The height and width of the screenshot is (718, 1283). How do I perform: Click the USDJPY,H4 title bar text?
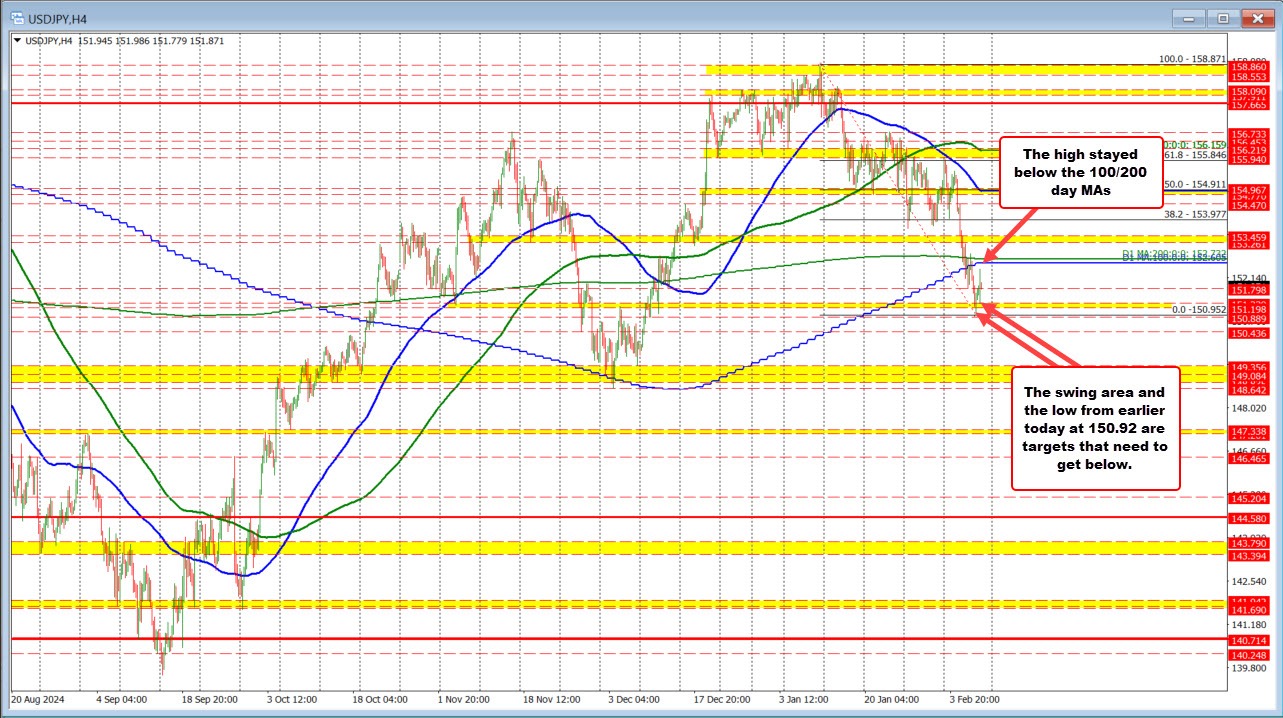tap(57, 18)
